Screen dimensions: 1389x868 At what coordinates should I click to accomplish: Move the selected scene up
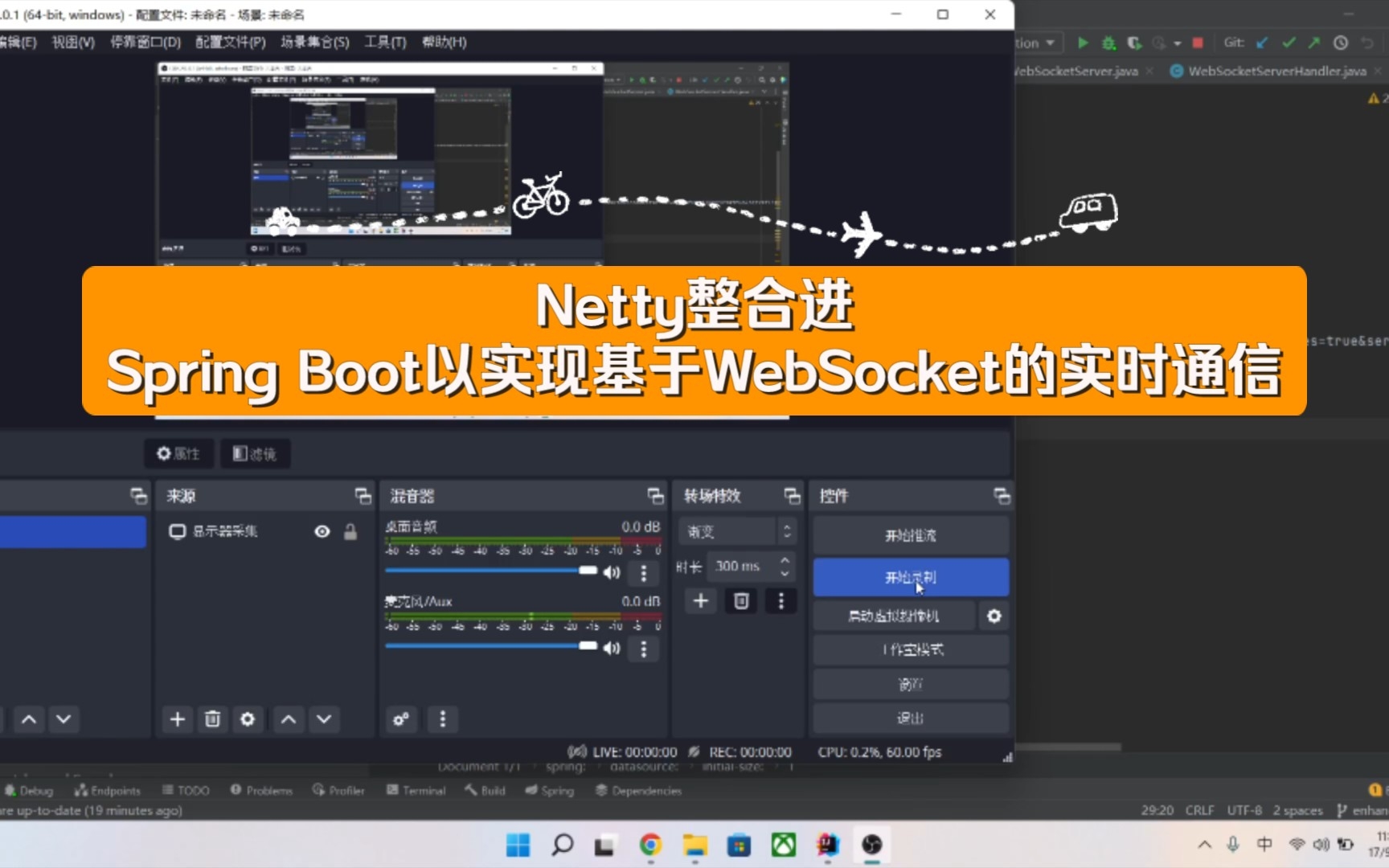click(x=29, y=719)
